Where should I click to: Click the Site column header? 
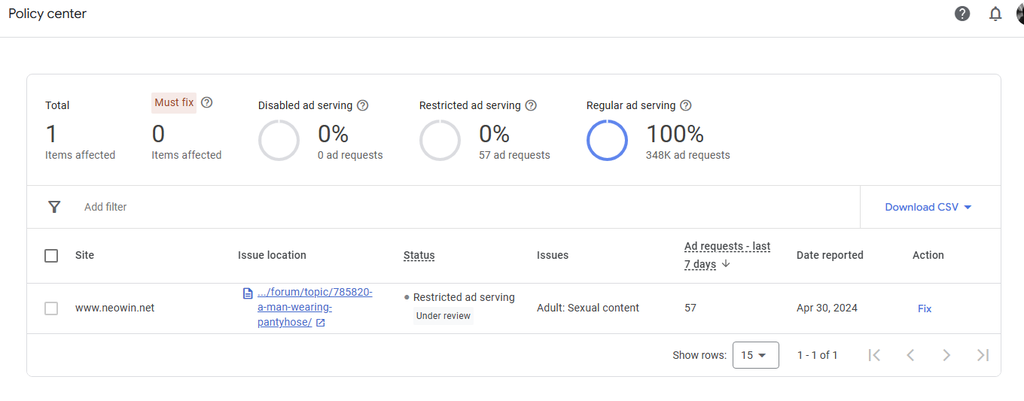[x=84, y=255]
